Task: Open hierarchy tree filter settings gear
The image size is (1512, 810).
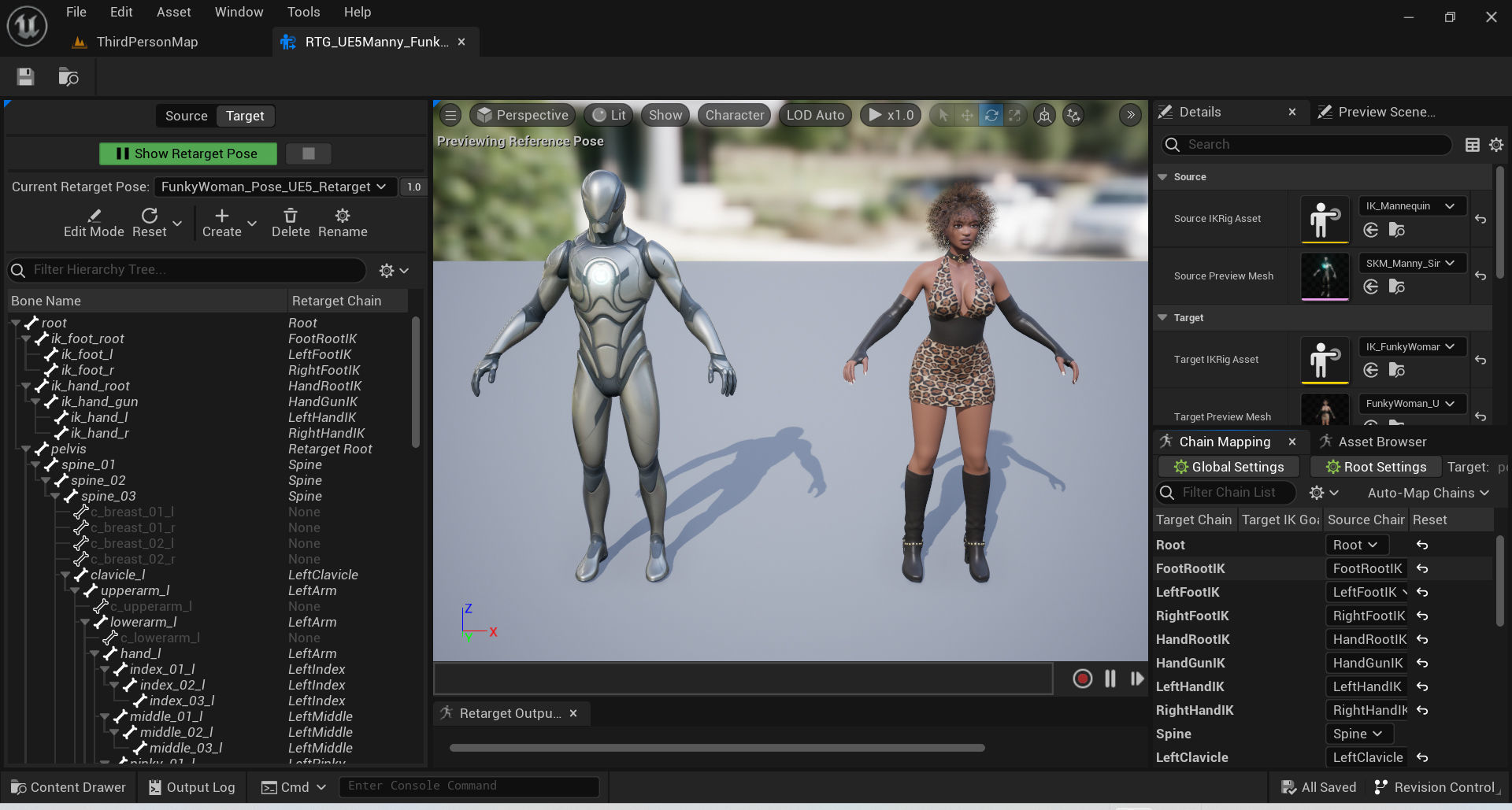Action: pyautogui.click(x=394, y=270)
